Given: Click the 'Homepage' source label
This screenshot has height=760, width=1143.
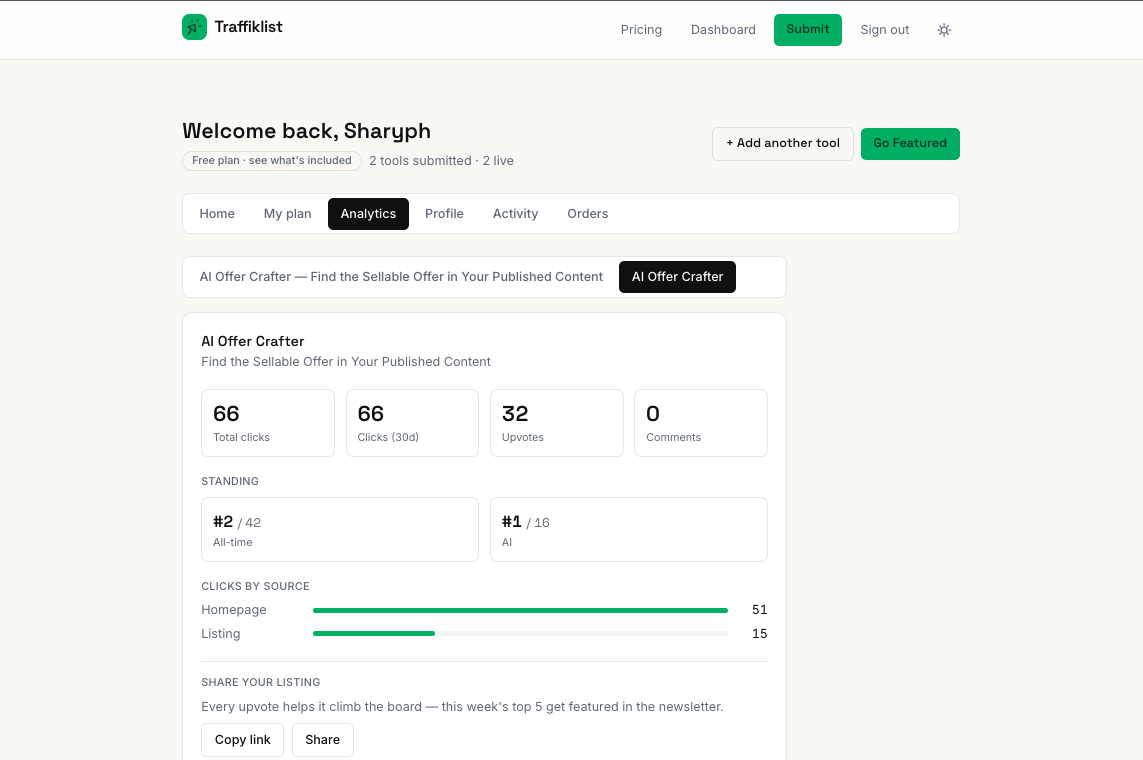Looking at the screenshot, I should pos(234,610).
